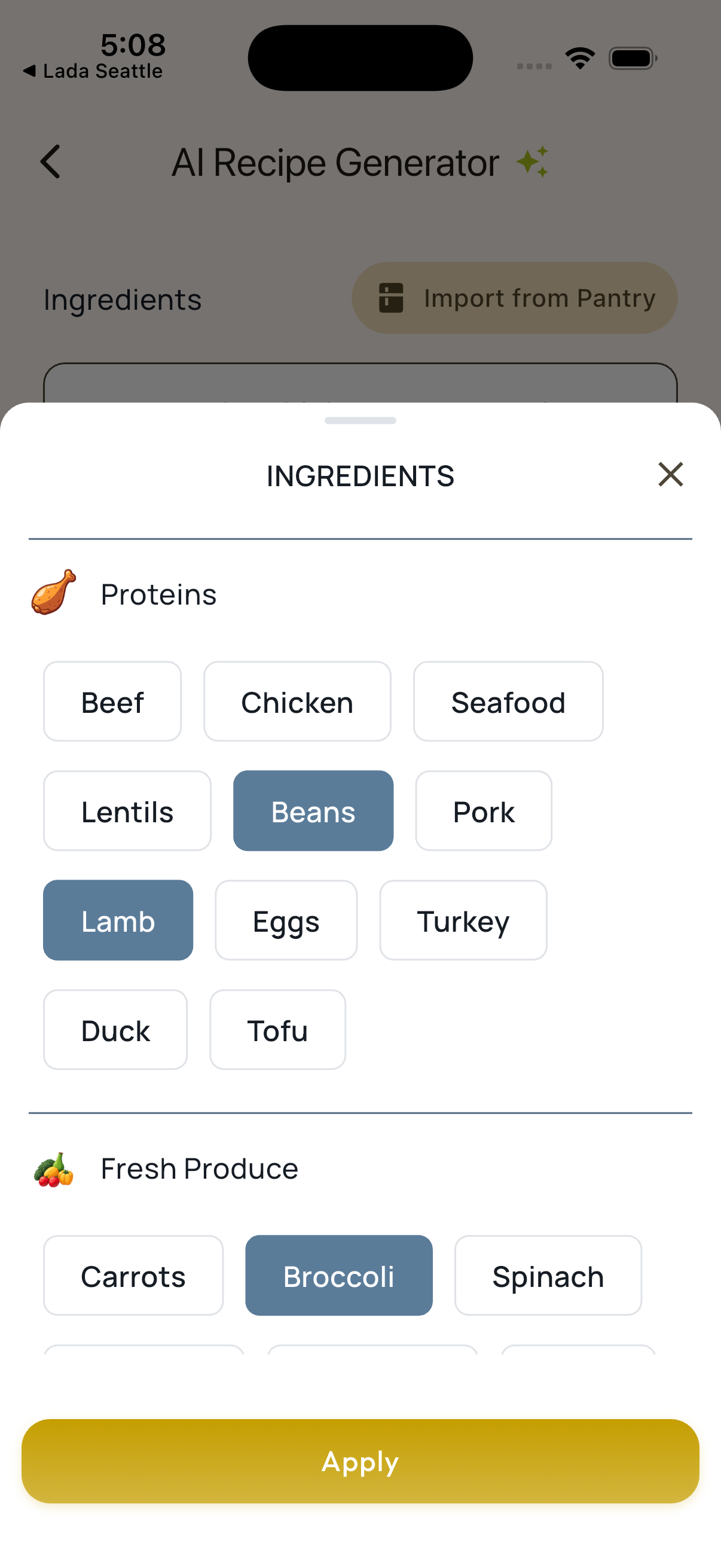
Task: Deselect the Beans protein chip
Action: click(x=313, y=810)
